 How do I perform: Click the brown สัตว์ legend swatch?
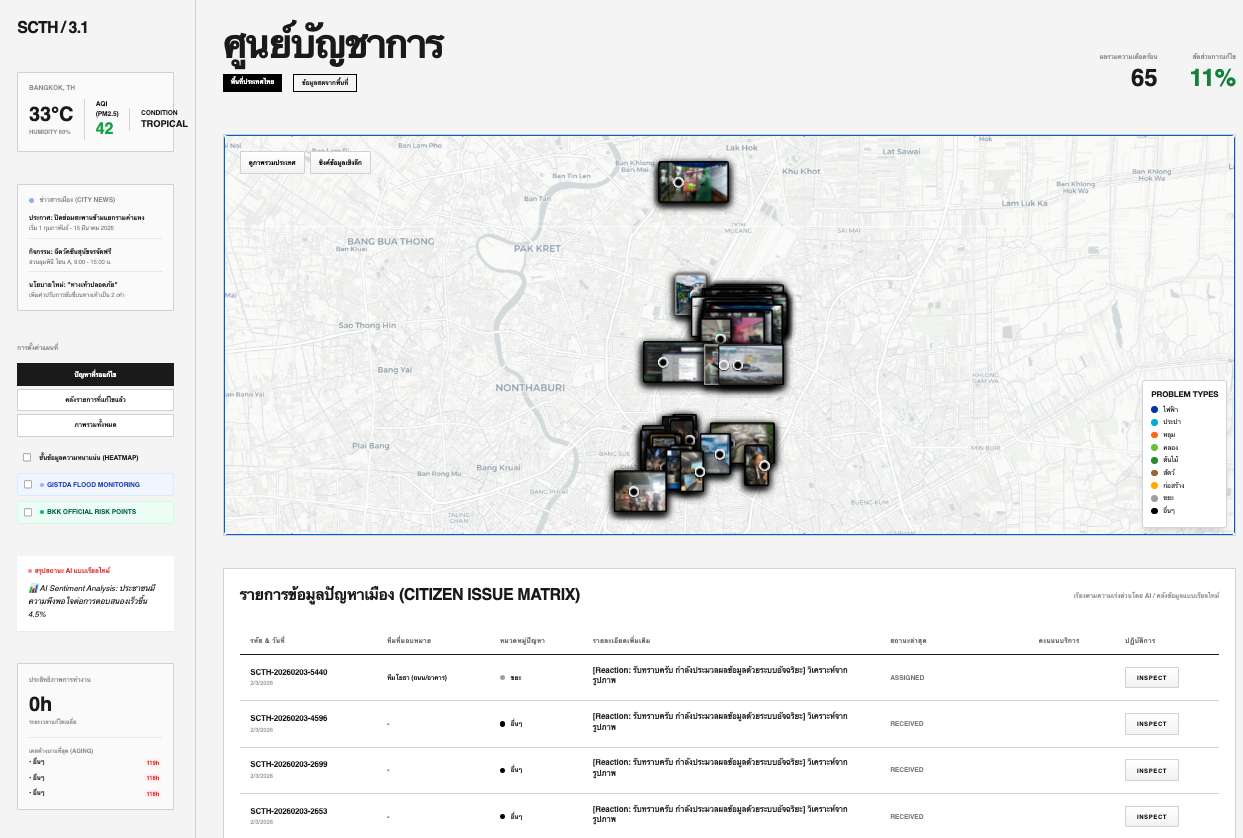1154,473
